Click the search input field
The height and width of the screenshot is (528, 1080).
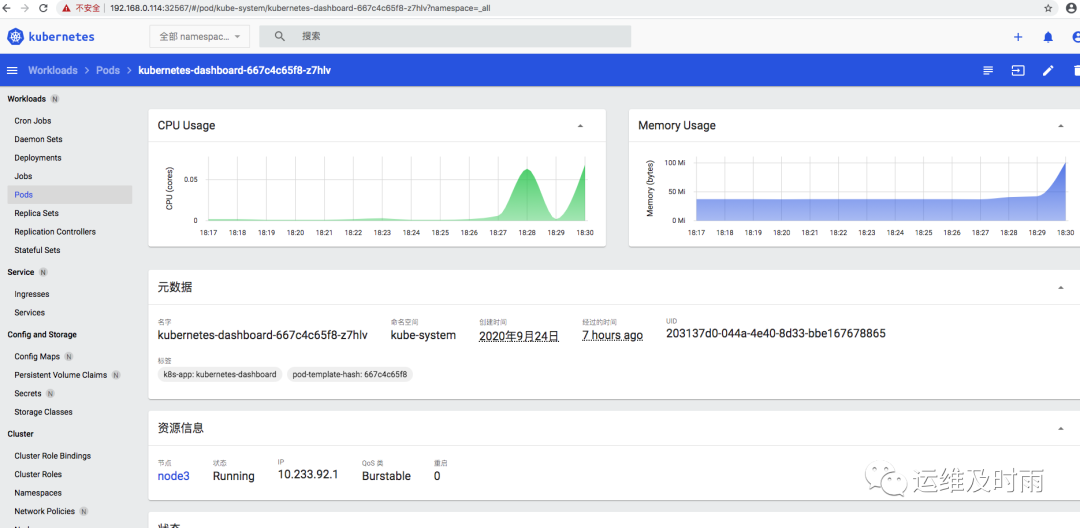coord(445,36)
